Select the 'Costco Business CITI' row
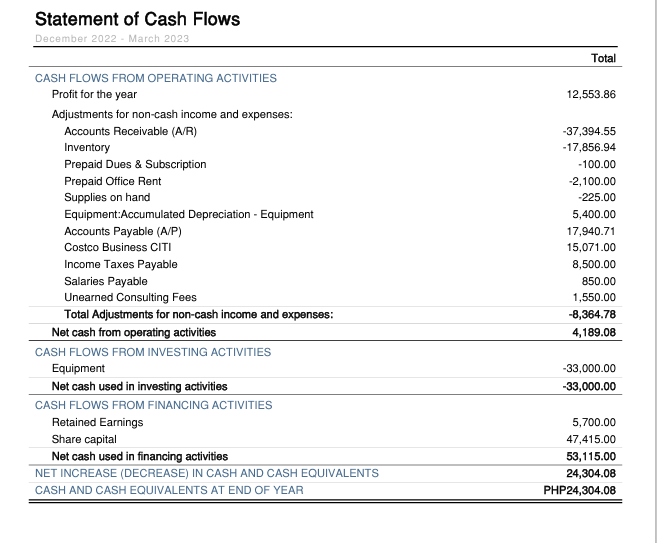The image size is (657, 543). [x=118, y=247]
